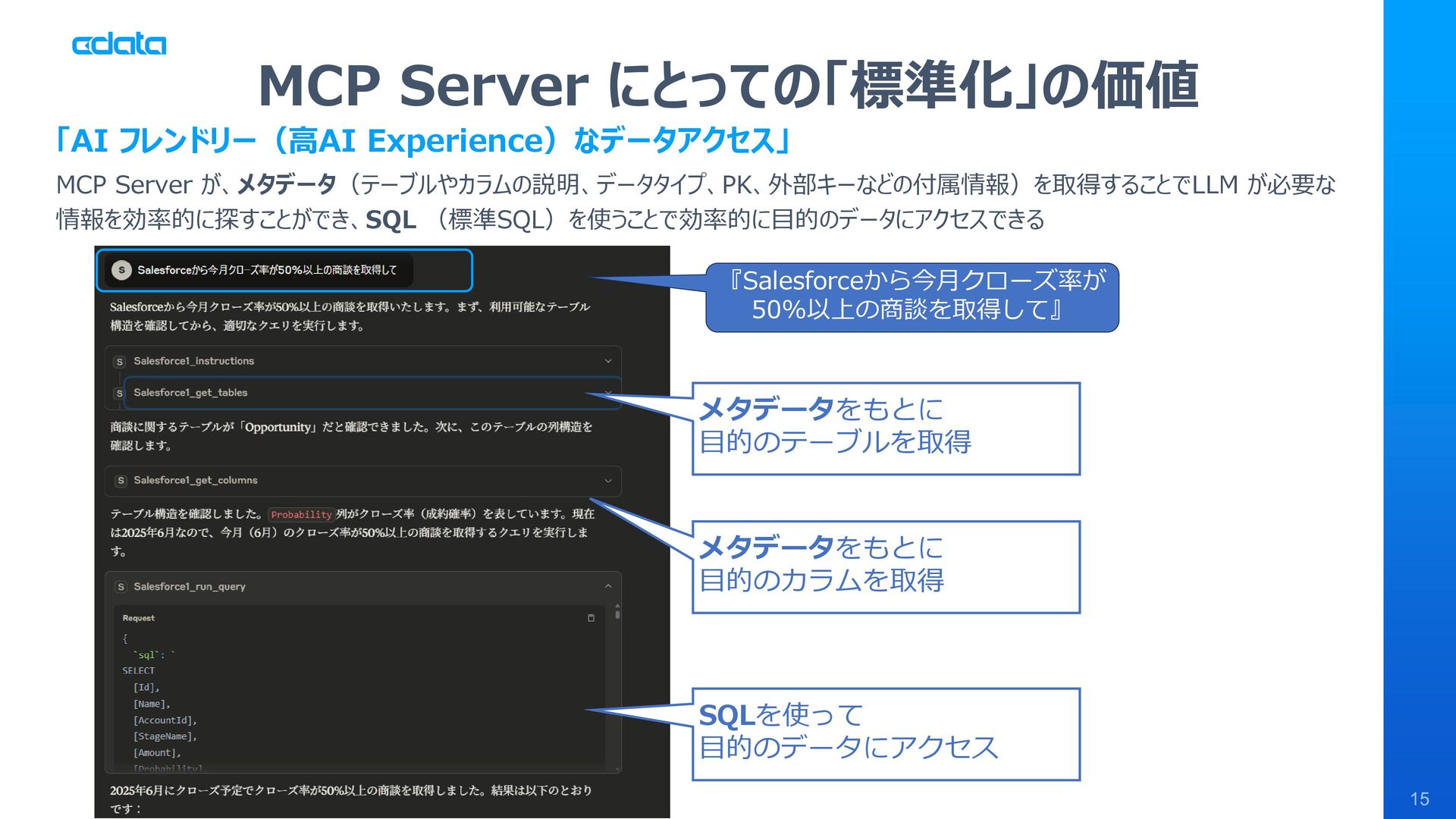
Task: Click the Request heading in the code block
Action: coord(138,618)
